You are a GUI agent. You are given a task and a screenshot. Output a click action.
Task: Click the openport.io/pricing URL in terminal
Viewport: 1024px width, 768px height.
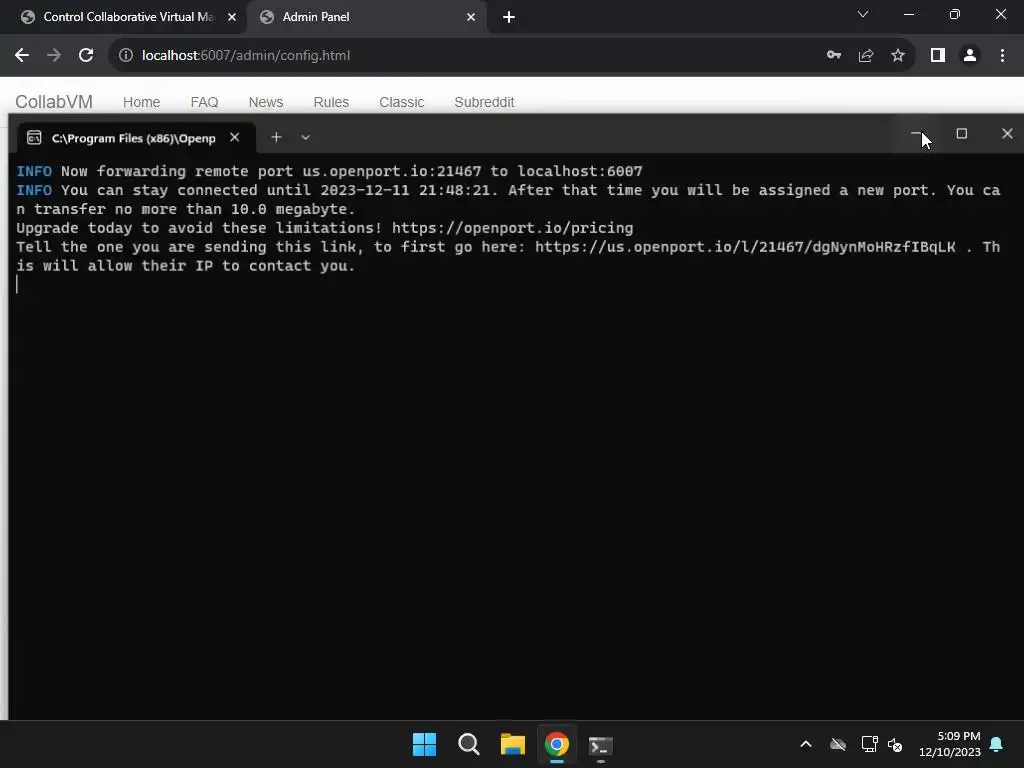tap(513, 228)
